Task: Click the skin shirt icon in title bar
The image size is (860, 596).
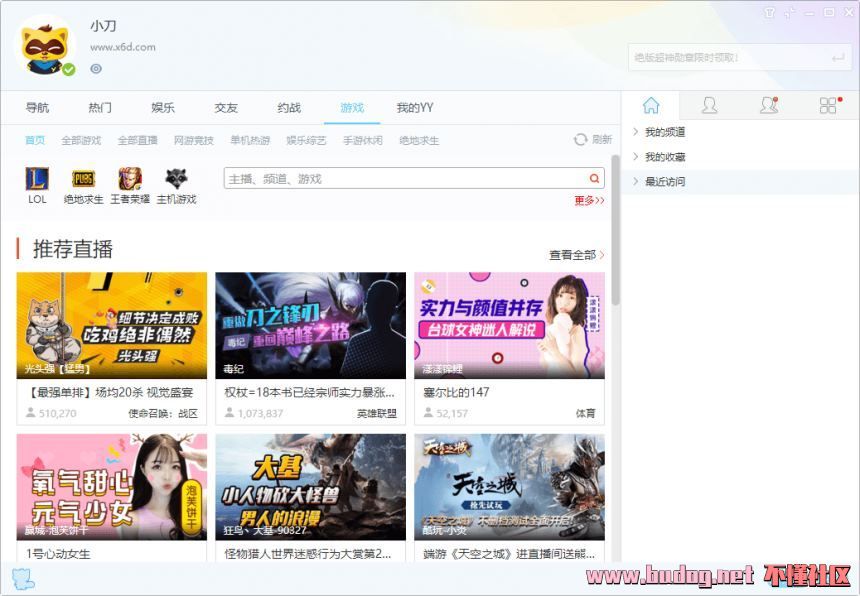Action: coord(769,13)
